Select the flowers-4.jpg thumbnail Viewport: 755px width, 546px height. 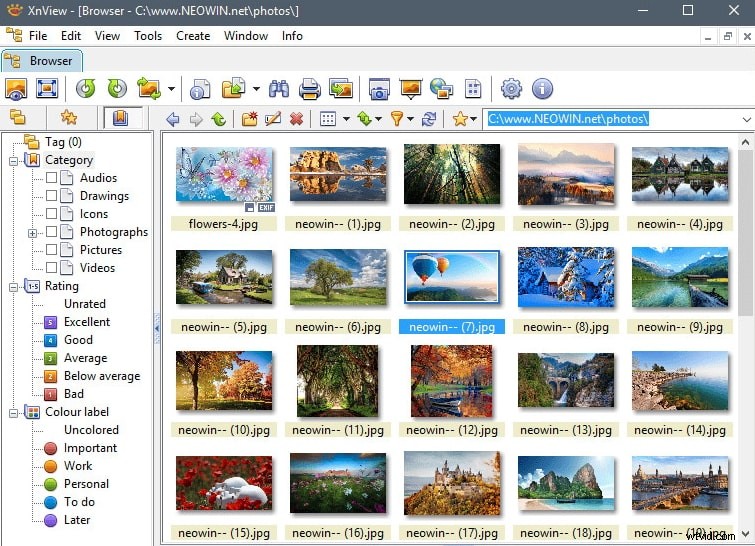point(224,174)
